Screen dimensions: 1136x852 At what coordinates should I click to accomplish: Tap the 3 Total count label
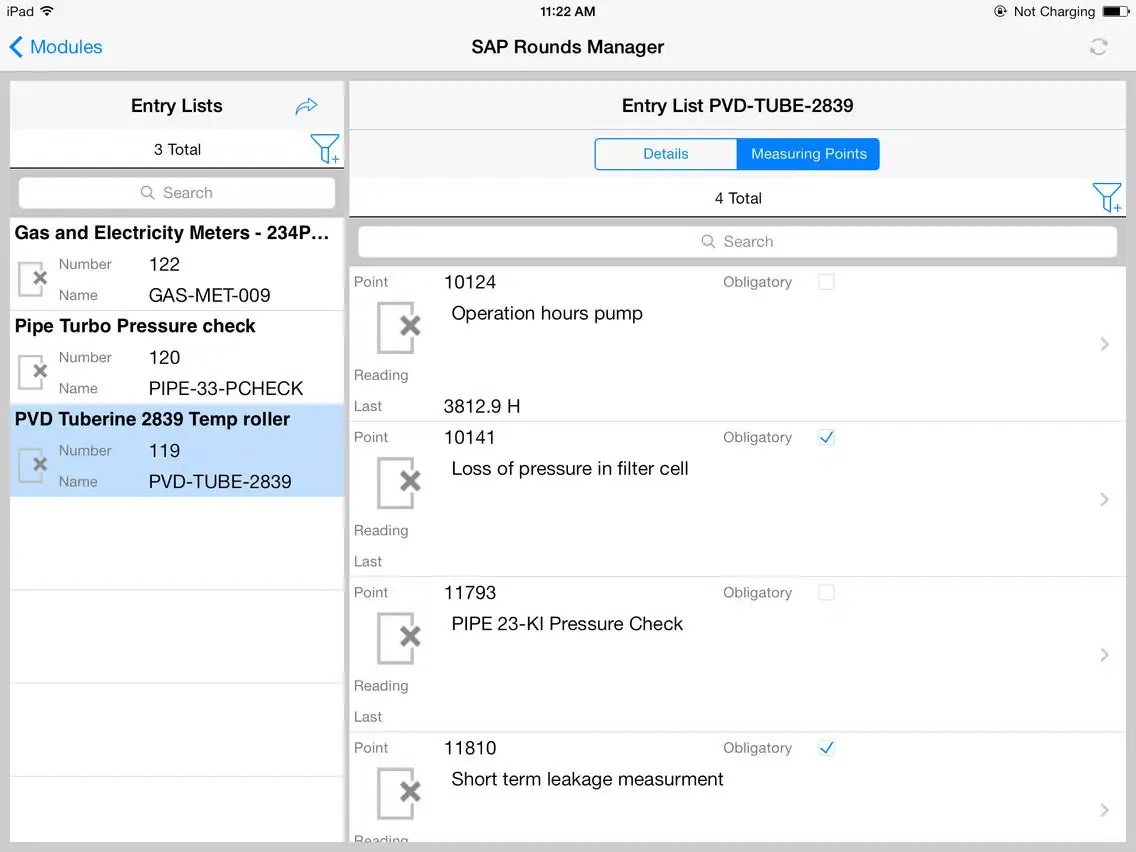(x=177, y=149)
